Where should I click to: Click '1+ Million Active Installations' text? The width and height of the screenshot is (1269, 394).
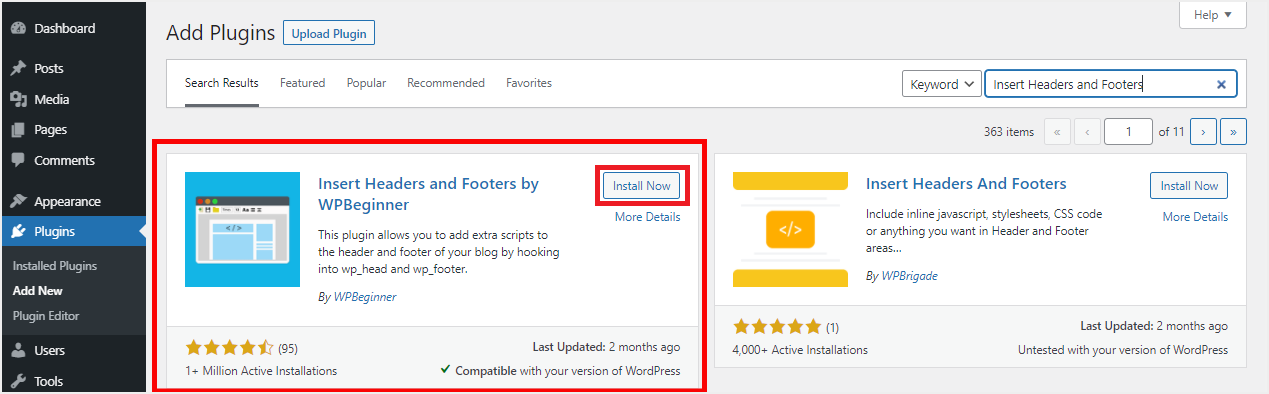point(261,371)
